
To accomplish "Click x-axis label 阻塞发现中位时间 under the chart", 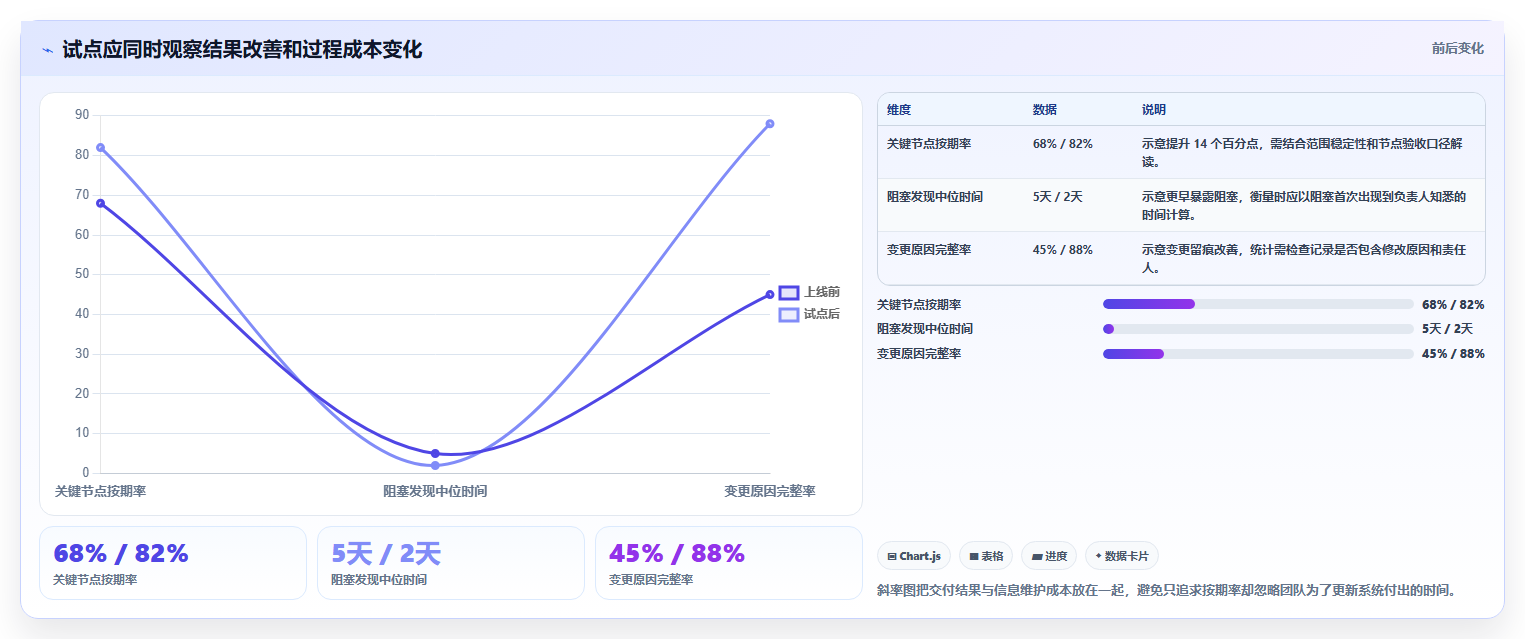I will pyautogui.click(x=435, y=491).
